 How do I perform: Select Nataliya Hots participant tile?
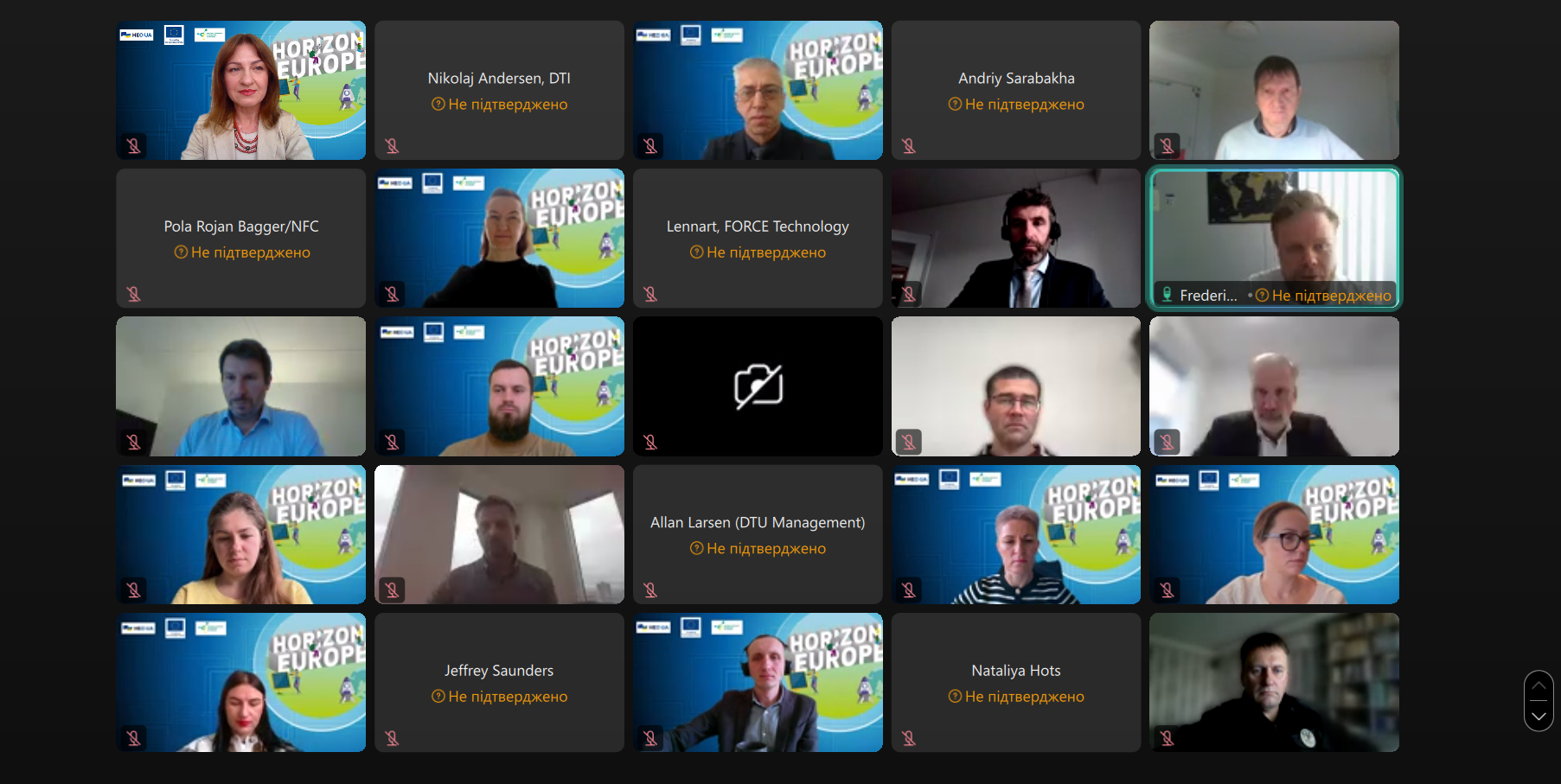(1016, 682)
